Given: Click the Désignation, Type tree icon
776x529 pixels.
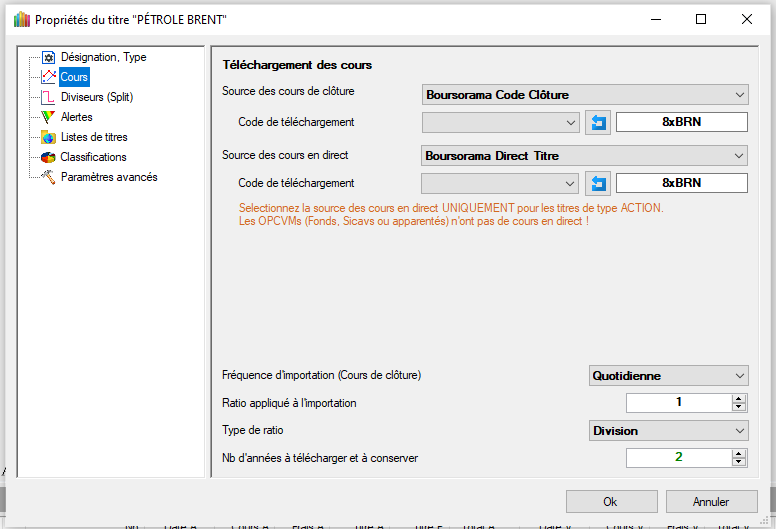Looking at the screenshot, I should point(47,58).
